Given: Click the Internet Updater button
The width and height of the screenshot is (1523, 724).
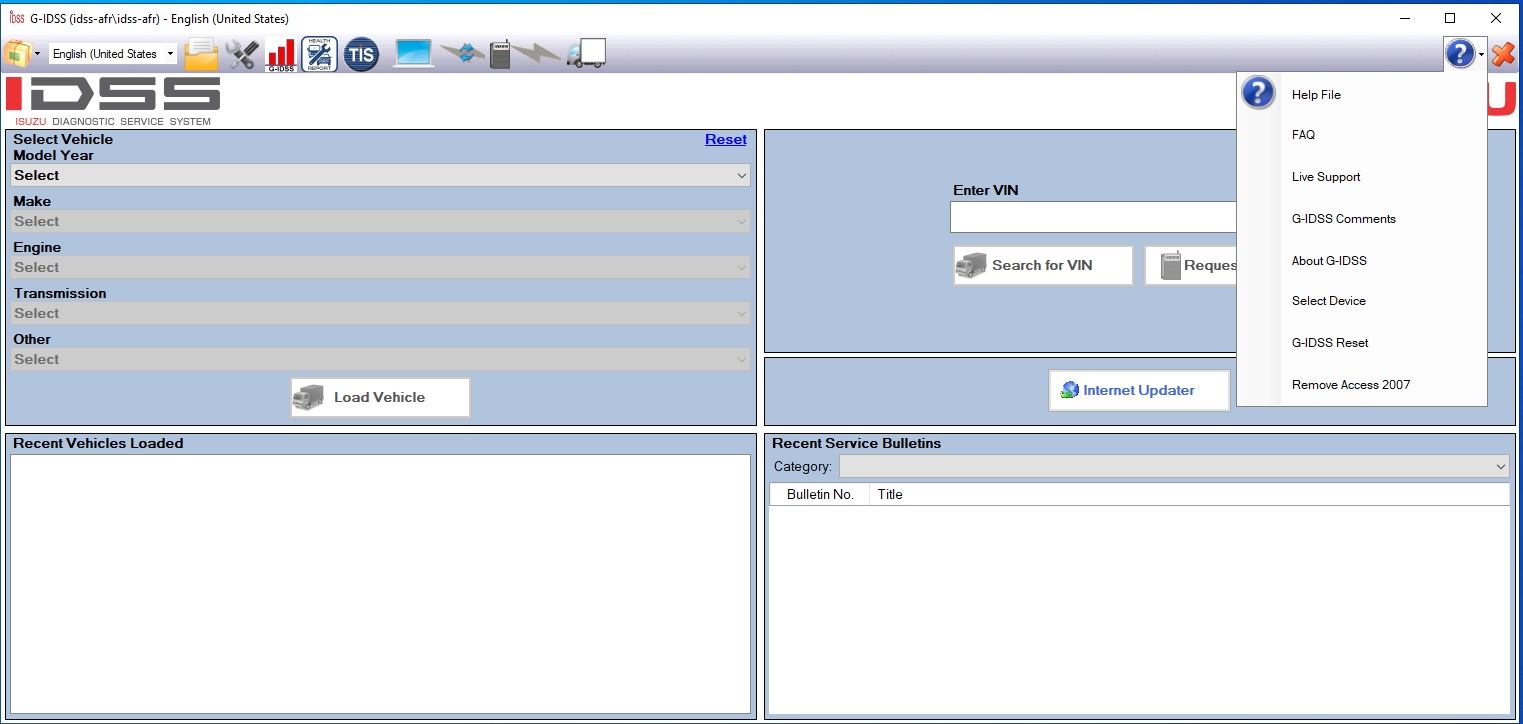Looking at the screenshot, I should [1139, 390].
